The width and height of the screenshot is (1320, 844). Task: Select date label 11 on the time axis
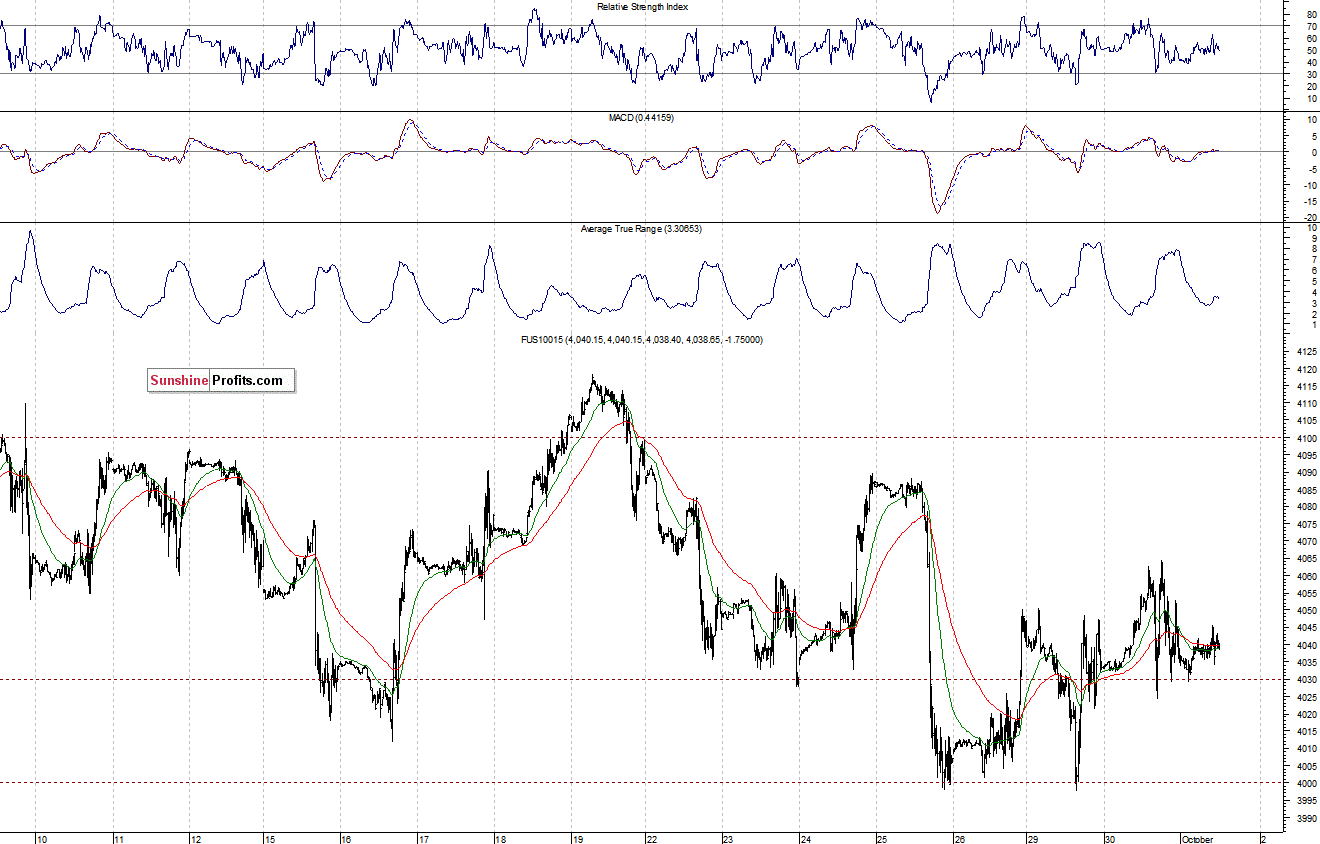118,839
